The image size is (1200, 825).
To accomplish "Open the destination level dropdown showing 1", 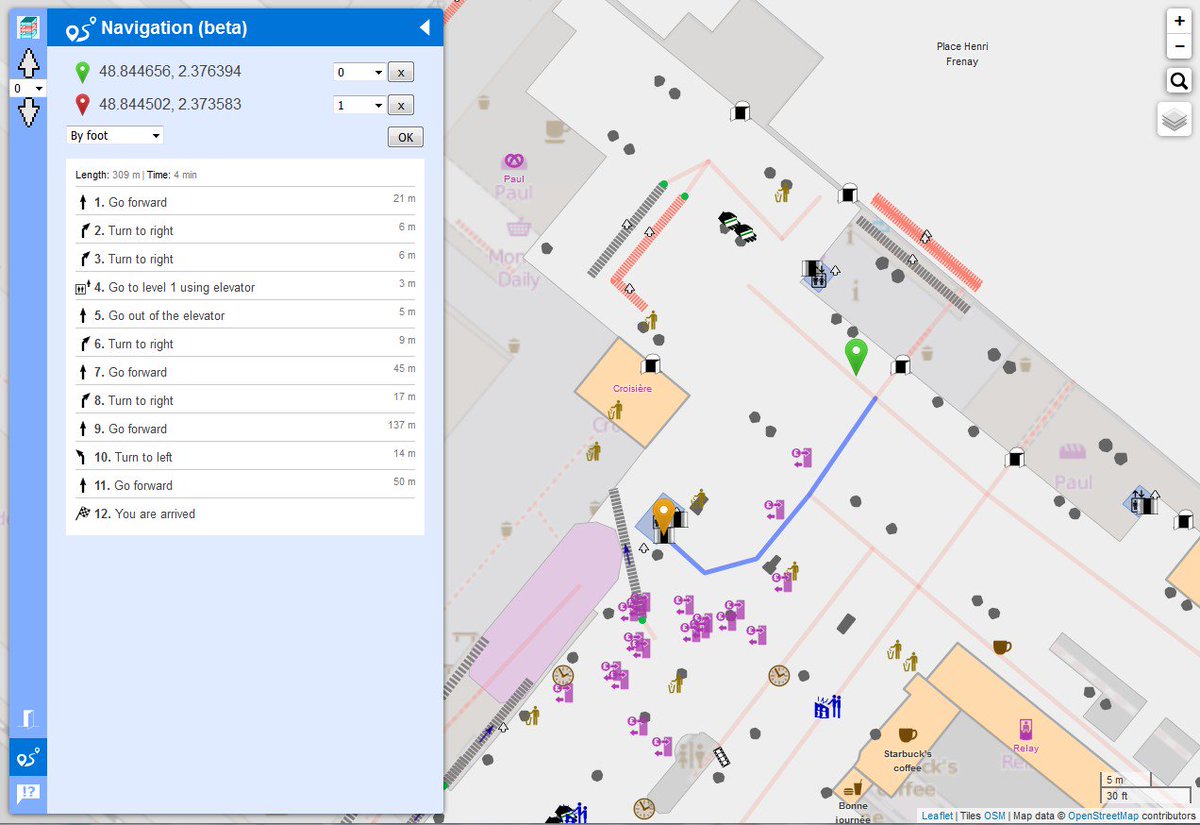I will tap(359, 105).
